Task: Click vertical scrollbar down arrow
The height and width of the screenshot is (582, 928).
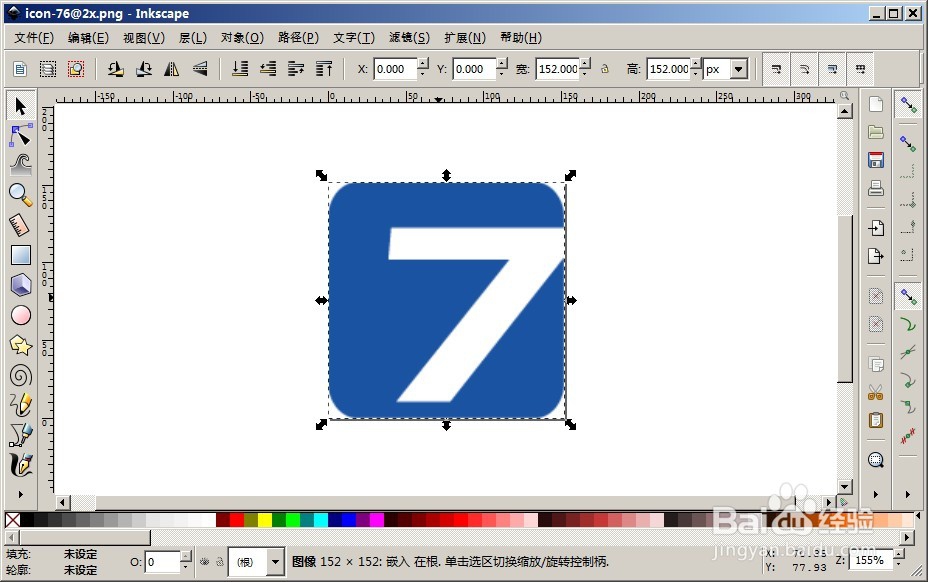Action: click(845, 487)
